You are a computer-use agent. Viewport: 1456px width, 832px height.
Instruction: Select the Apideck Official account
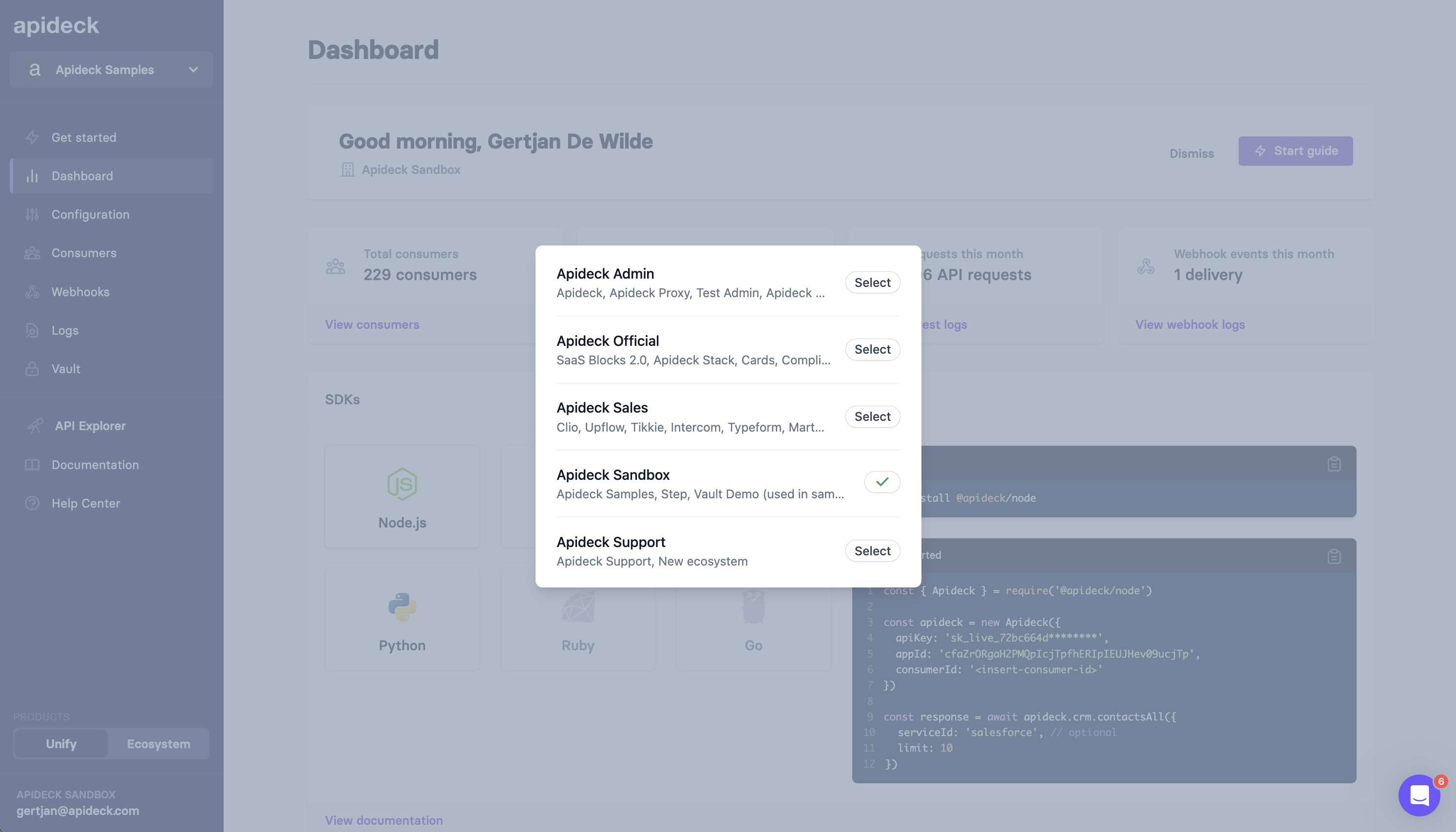tap(872, 349)
